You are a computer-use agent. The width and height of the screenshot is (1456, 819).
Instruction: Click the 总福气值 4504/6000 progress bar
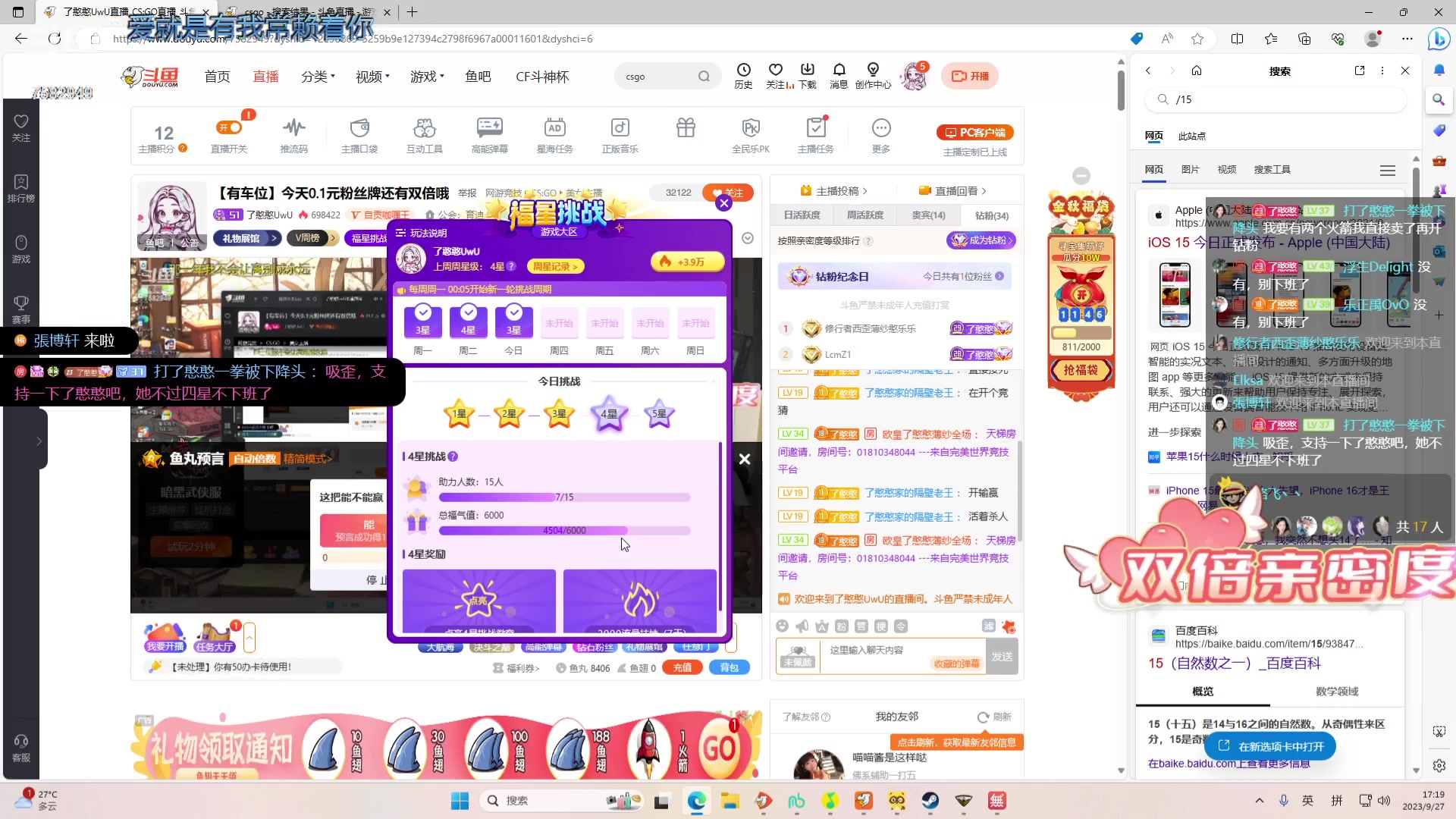pos(564,531)
